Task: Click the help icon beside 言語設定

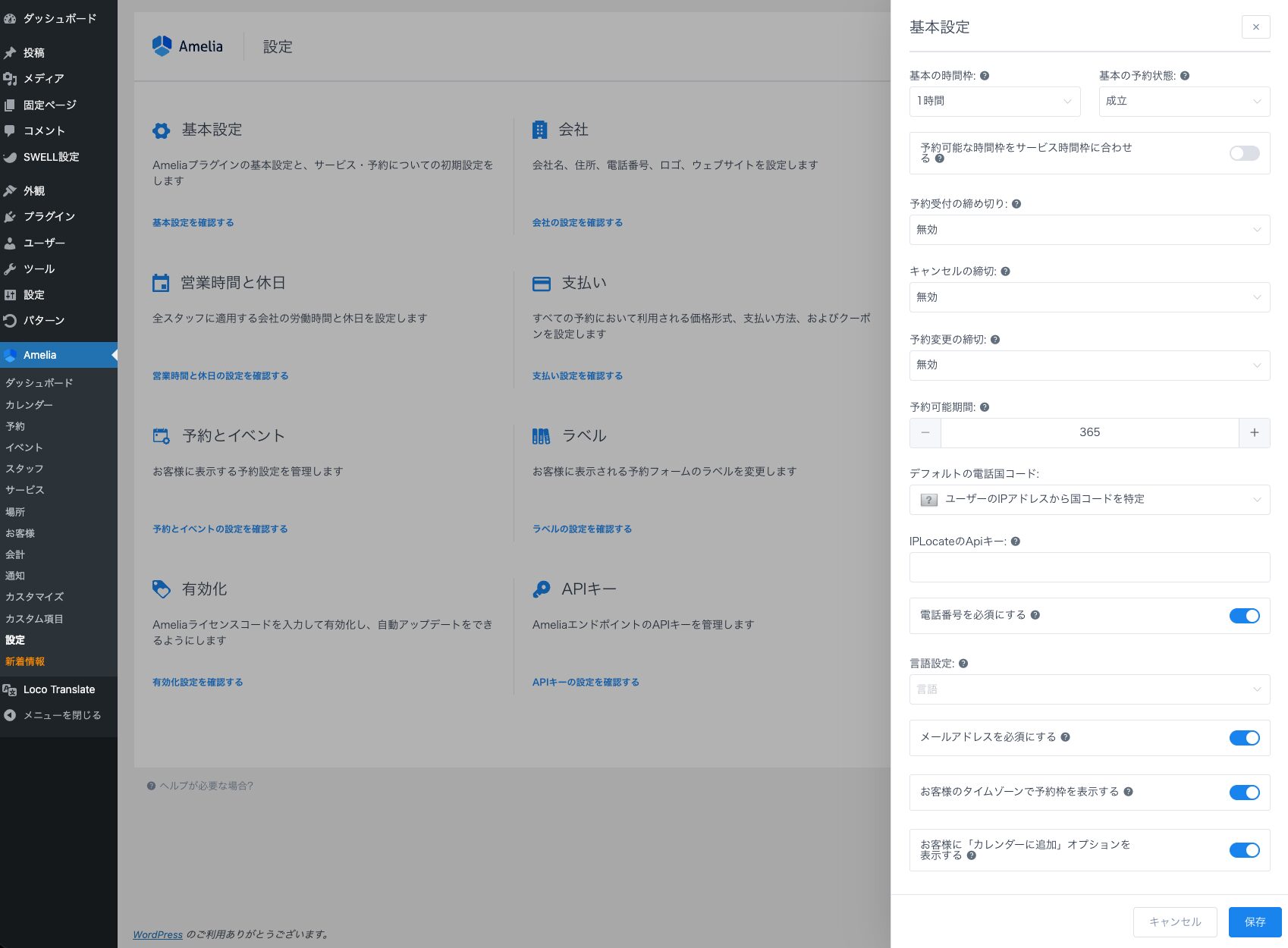Action: [x=963, y=664]
